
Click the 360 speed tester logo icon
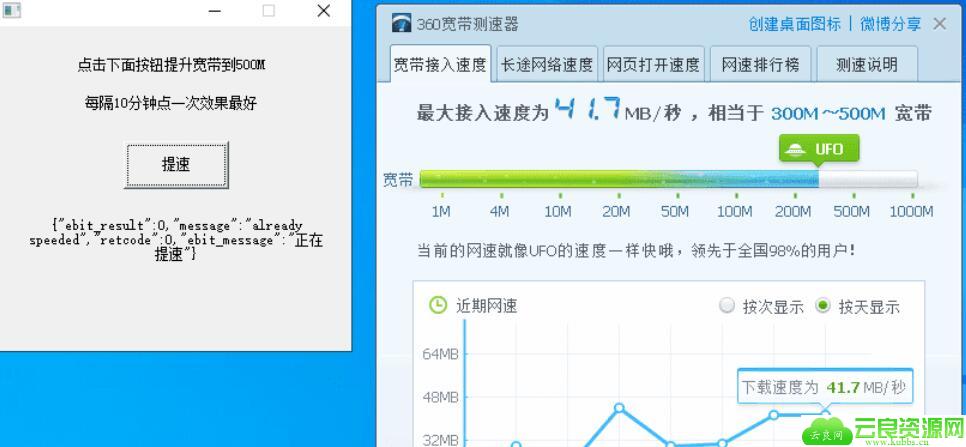401,24
